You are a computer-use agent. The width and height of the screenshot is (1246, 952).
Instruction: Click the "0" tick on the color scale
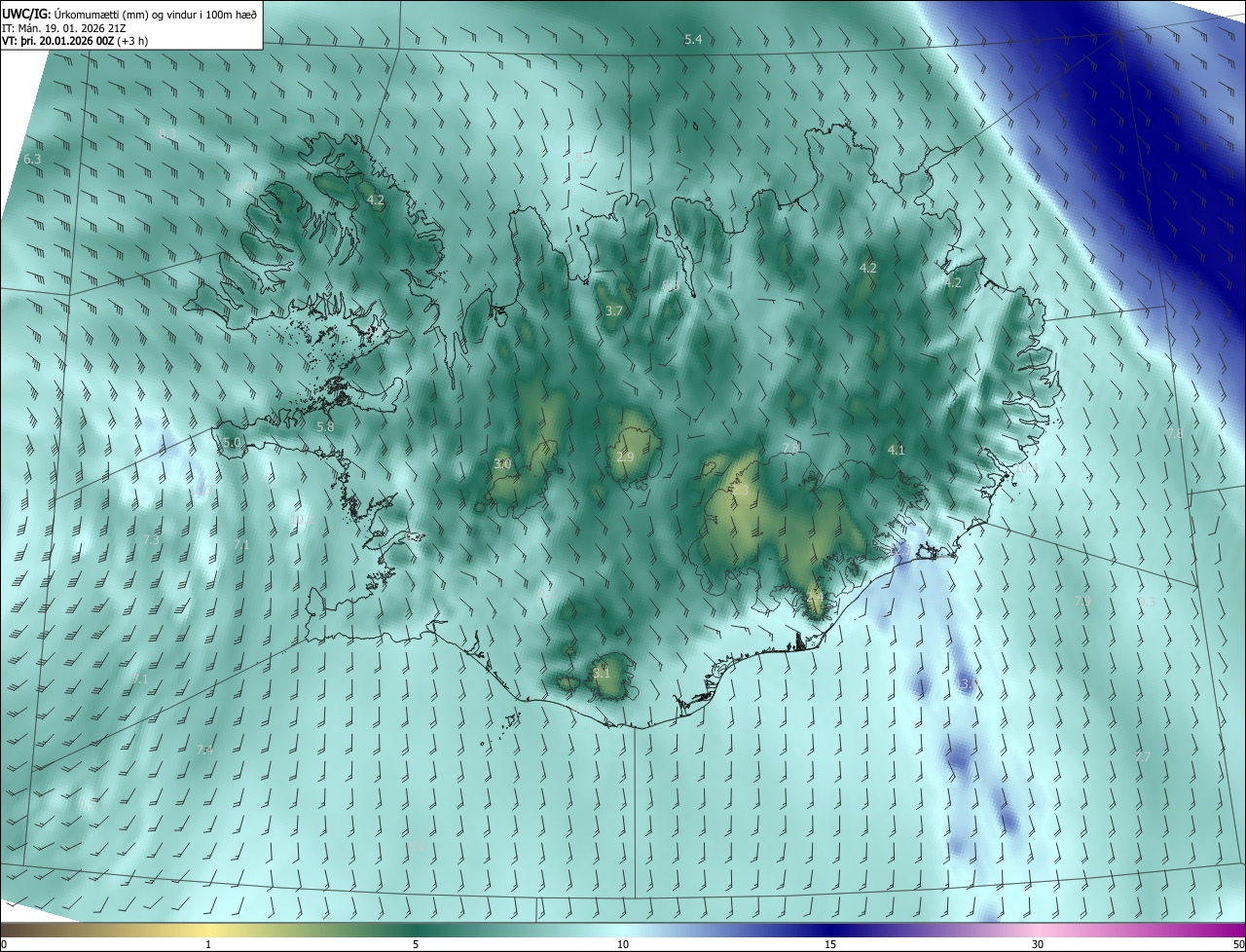(4, 944)
